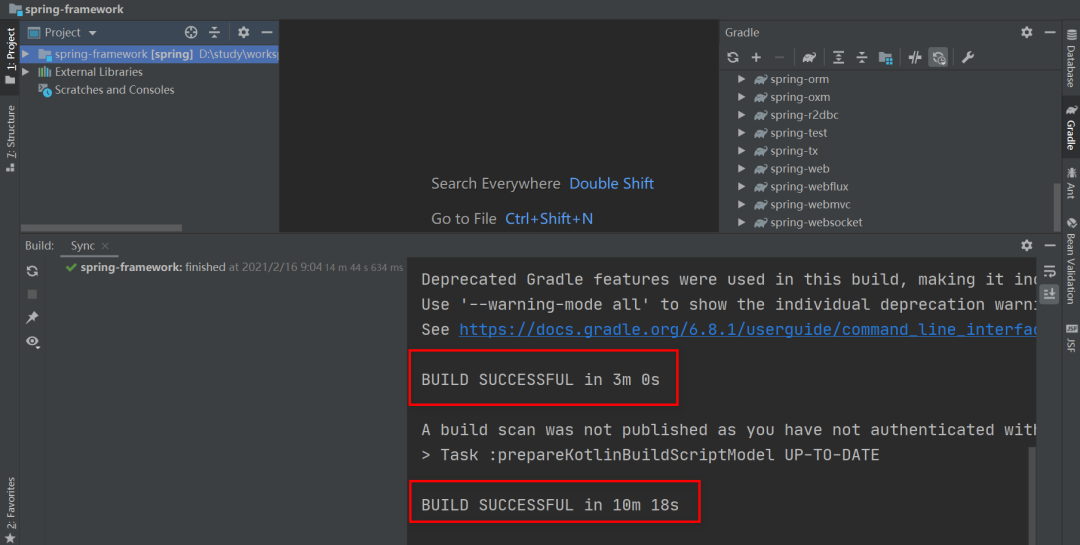The width and height of the screenshot is (1080, 545).
Task: Open Build panel gear settings
Action: point(1027,245)
